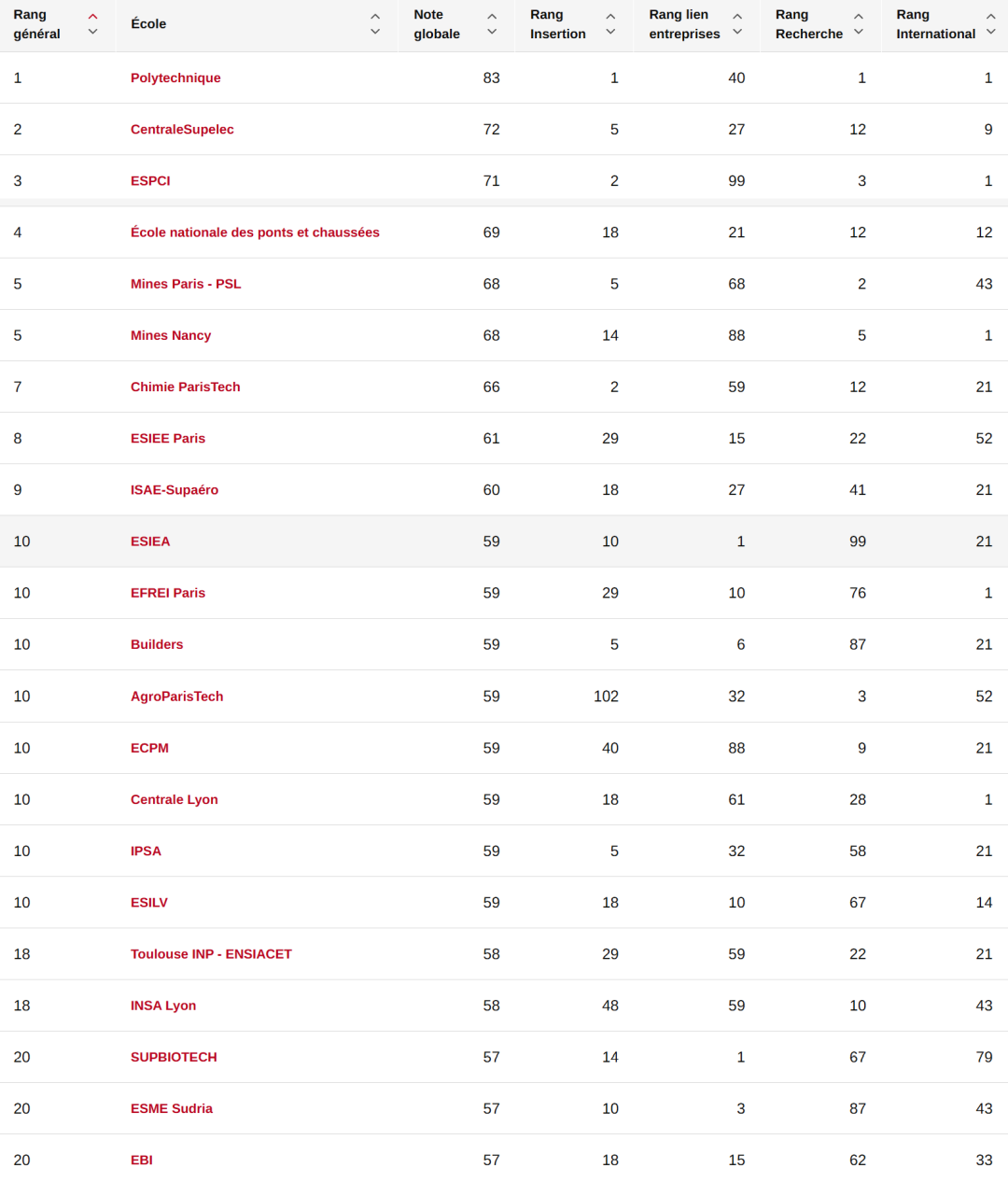Open the AgroParisTech link

[176, 697]
